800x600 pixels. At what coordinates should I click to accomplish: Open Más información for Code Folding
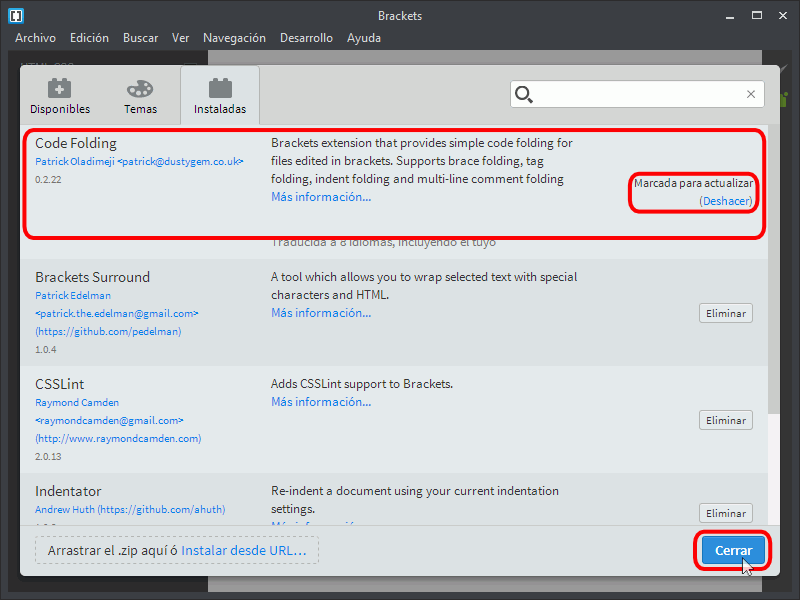[321, 197]
